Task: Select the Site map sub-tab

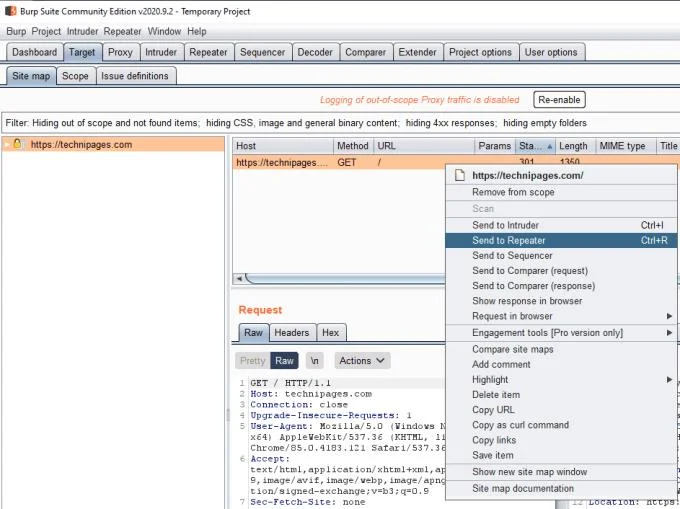Action: pos(31,76)
